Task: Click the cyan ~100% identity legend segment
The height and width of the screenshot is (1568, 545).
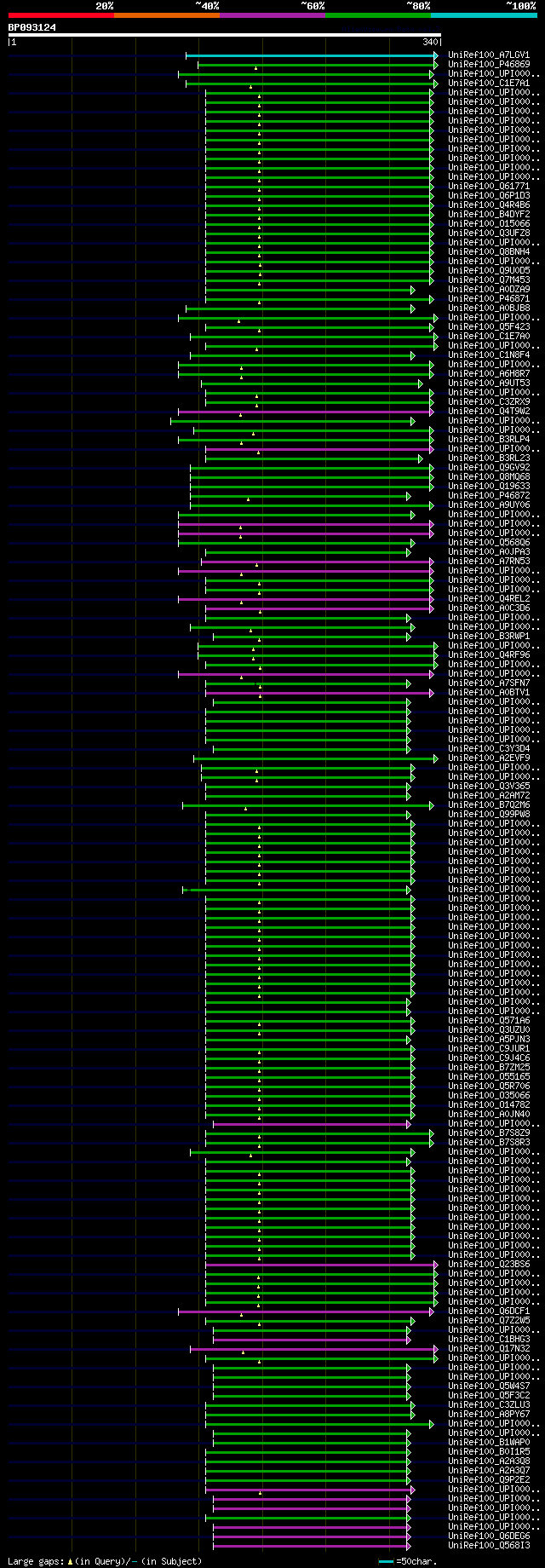Action: click(x=484, y=15)
